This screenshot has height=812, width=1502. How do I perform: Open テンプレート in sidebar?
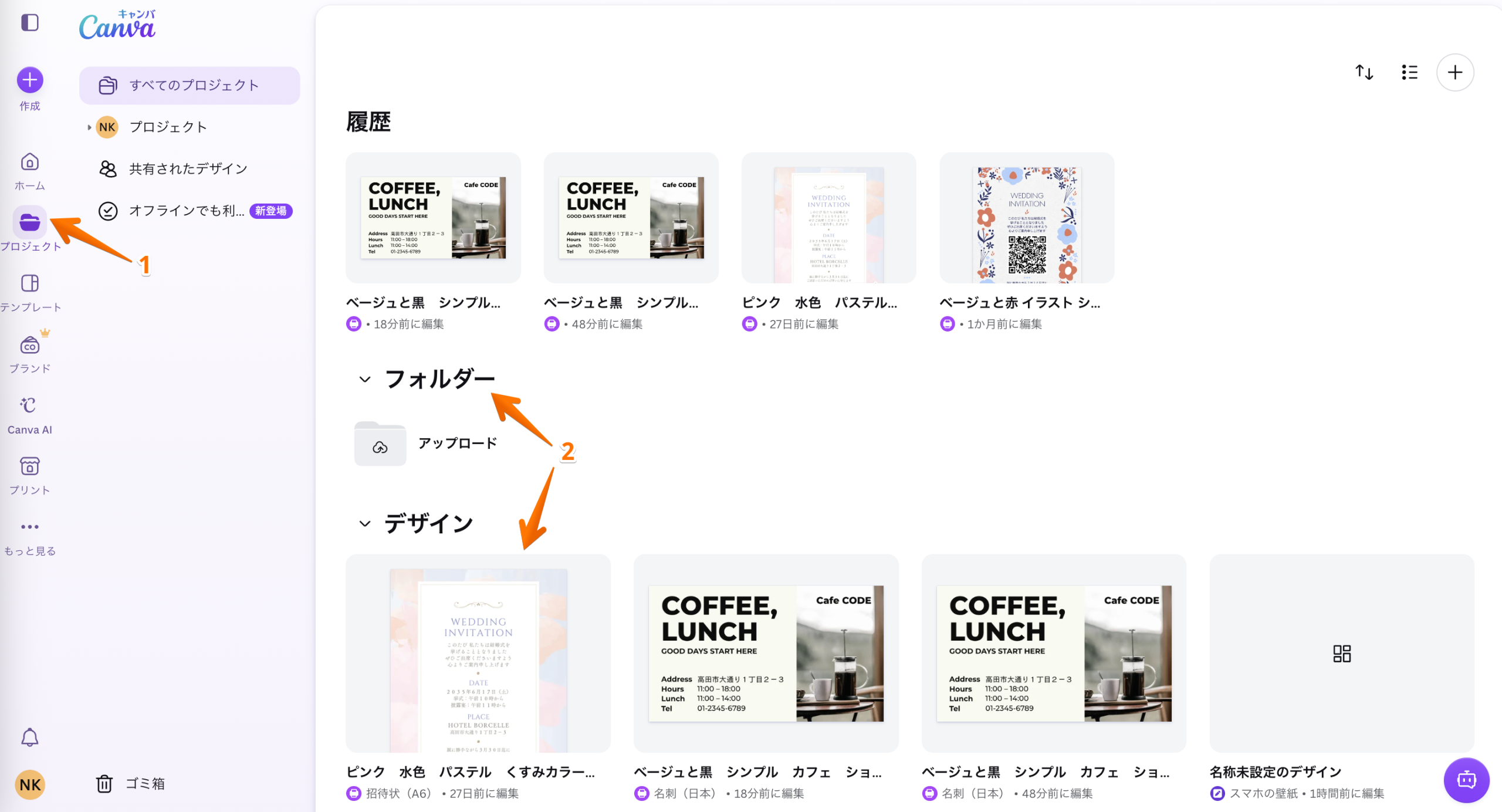pos(30,293)
